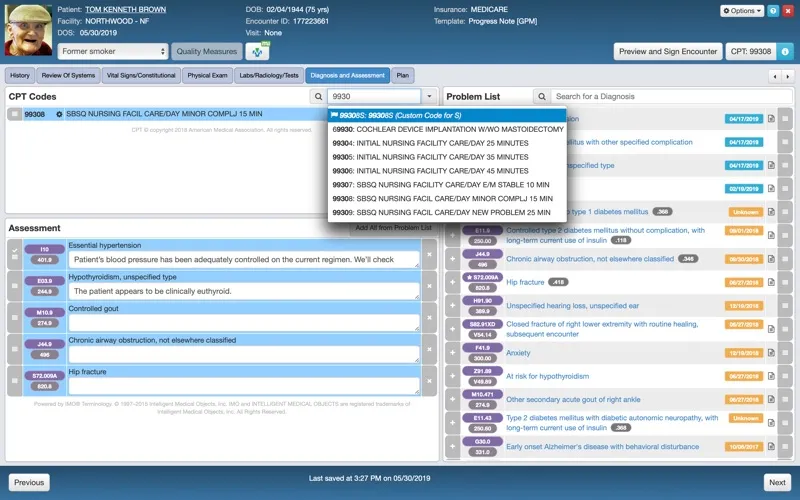Add Other secondary acute gout using plus icon
This screenshot has height=500, width=800.
click(453, 399)
